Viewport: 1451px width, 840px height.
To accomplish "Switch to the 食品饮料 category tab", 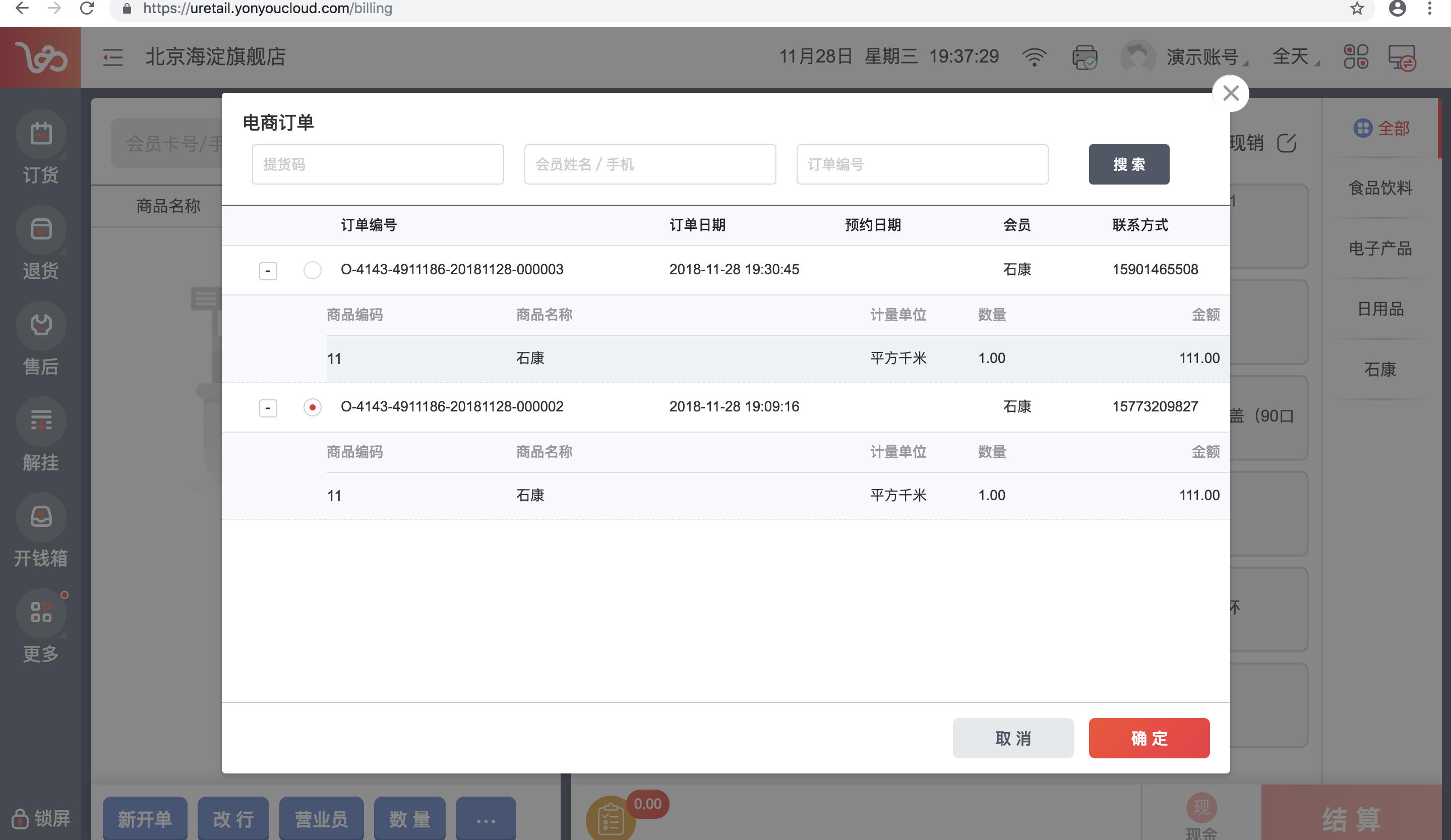I will pyautogui.click(x=1379, y=188).
